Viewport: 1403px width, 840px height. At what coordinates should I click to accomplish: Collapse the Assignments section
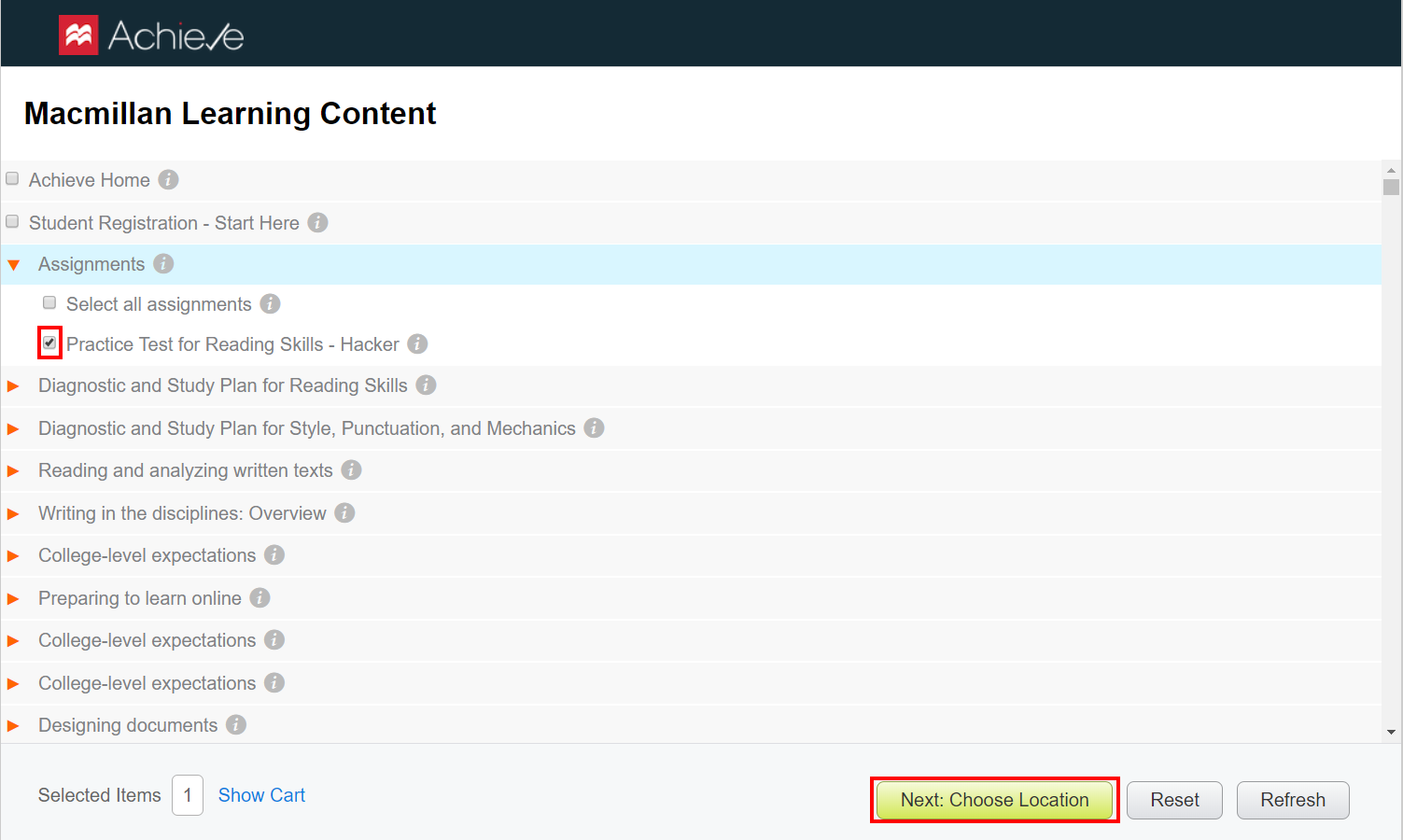click(x=14, y=264)
